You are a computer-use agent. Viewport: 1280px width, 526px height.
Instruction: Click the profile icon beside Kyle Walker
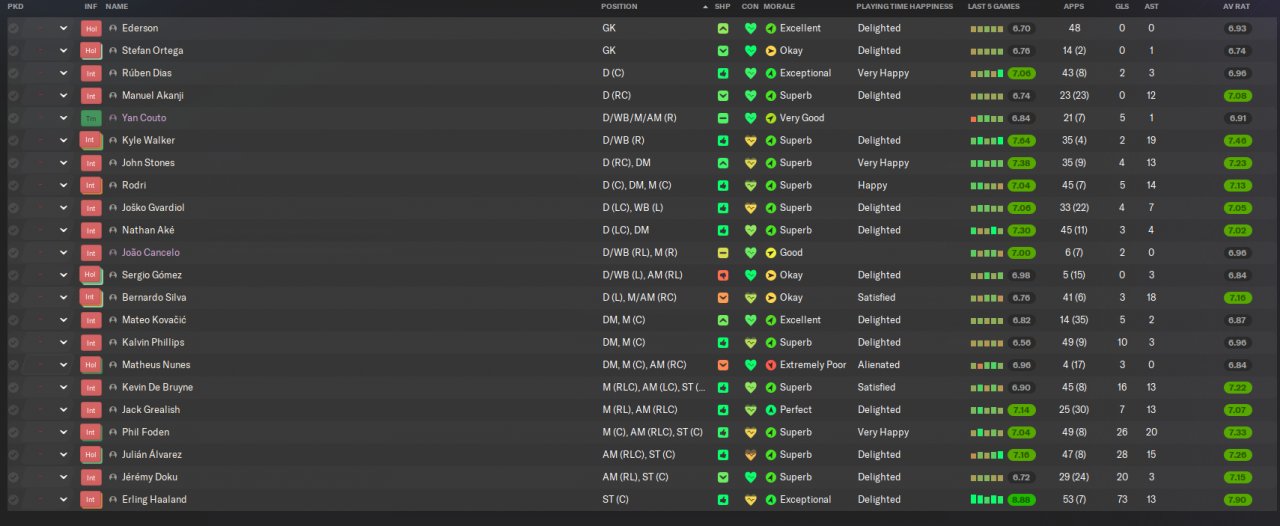(113, 141)
